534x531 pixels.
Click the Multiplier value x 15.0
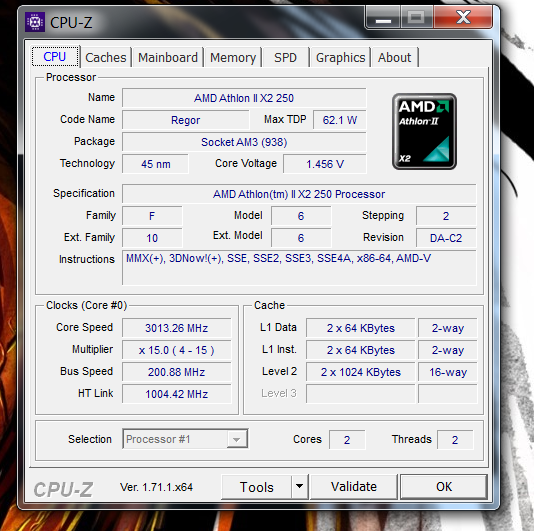coord(176,350)
